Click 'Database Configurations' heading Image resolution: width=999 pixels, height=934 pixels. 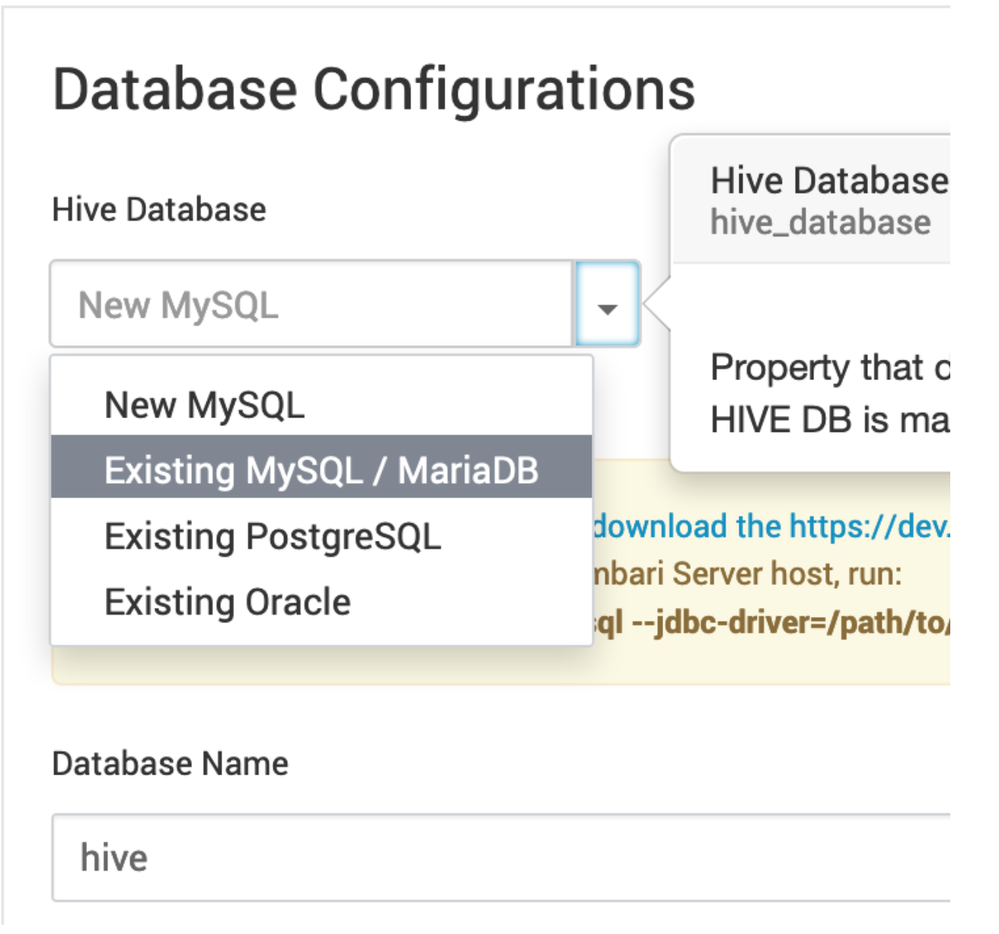pos(373,89)
